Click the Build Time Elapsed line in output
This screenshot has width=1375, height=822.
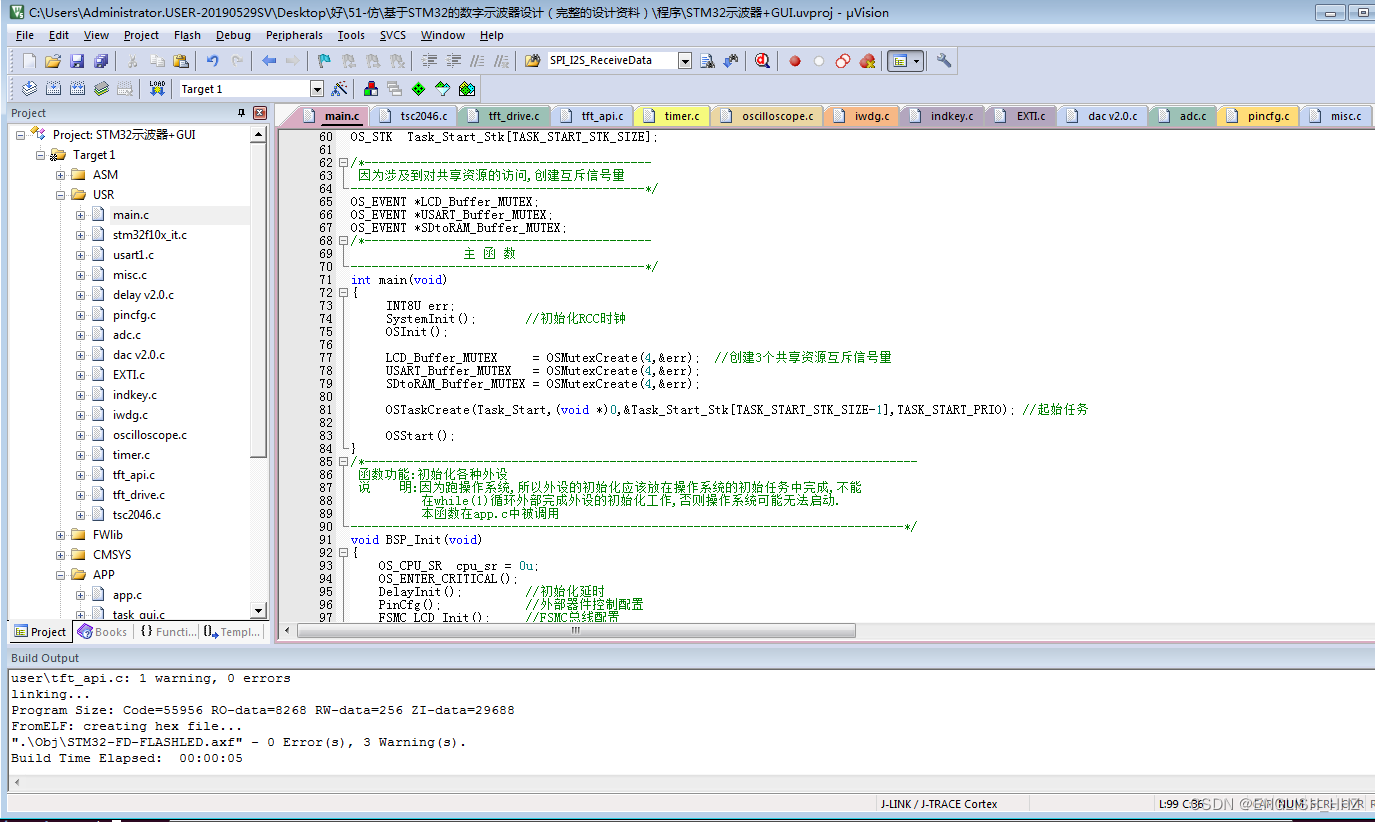(127, 758)
